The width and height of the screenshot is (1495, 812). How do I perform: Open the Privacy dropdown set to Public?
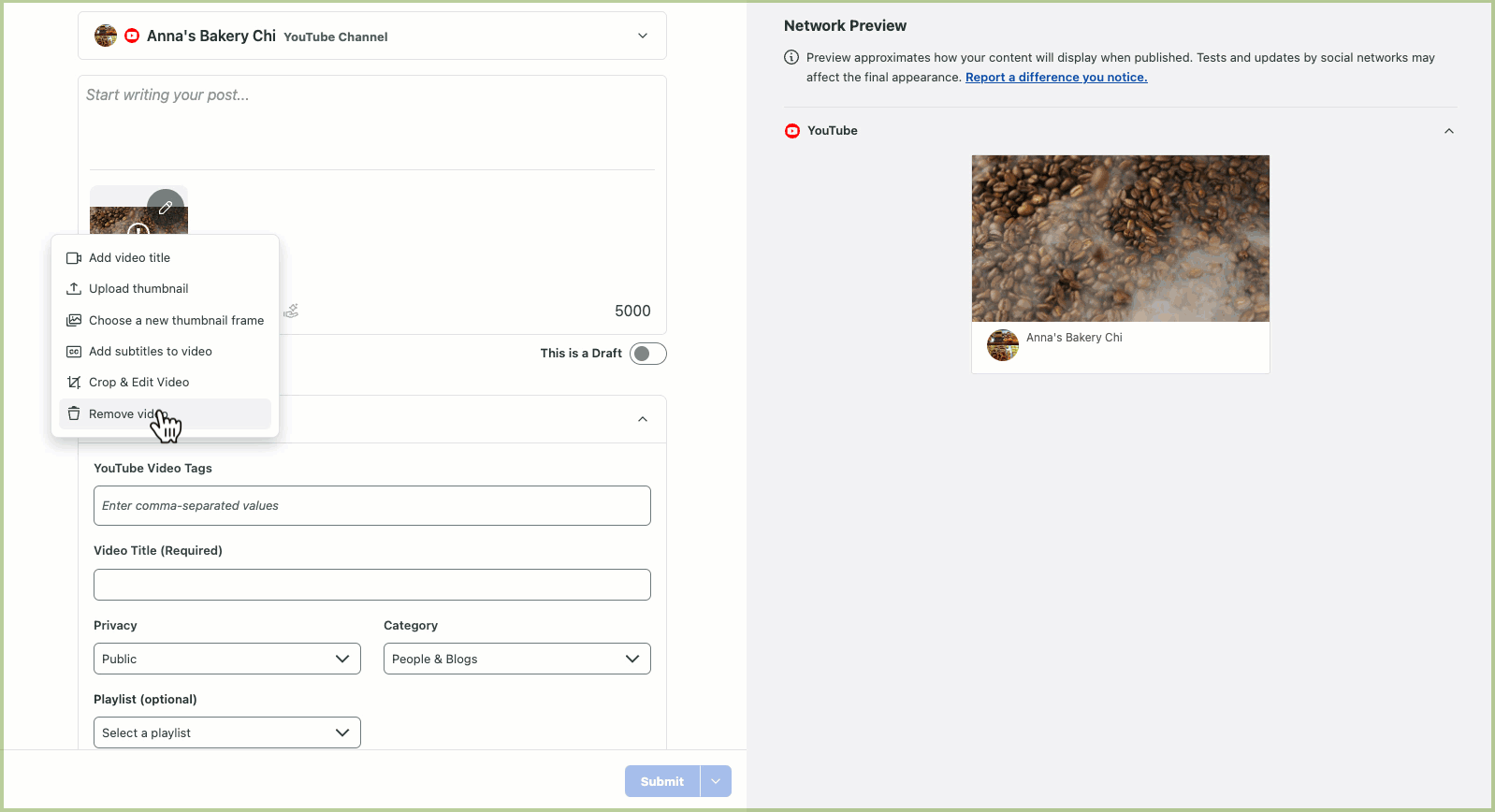coord(227,659)
